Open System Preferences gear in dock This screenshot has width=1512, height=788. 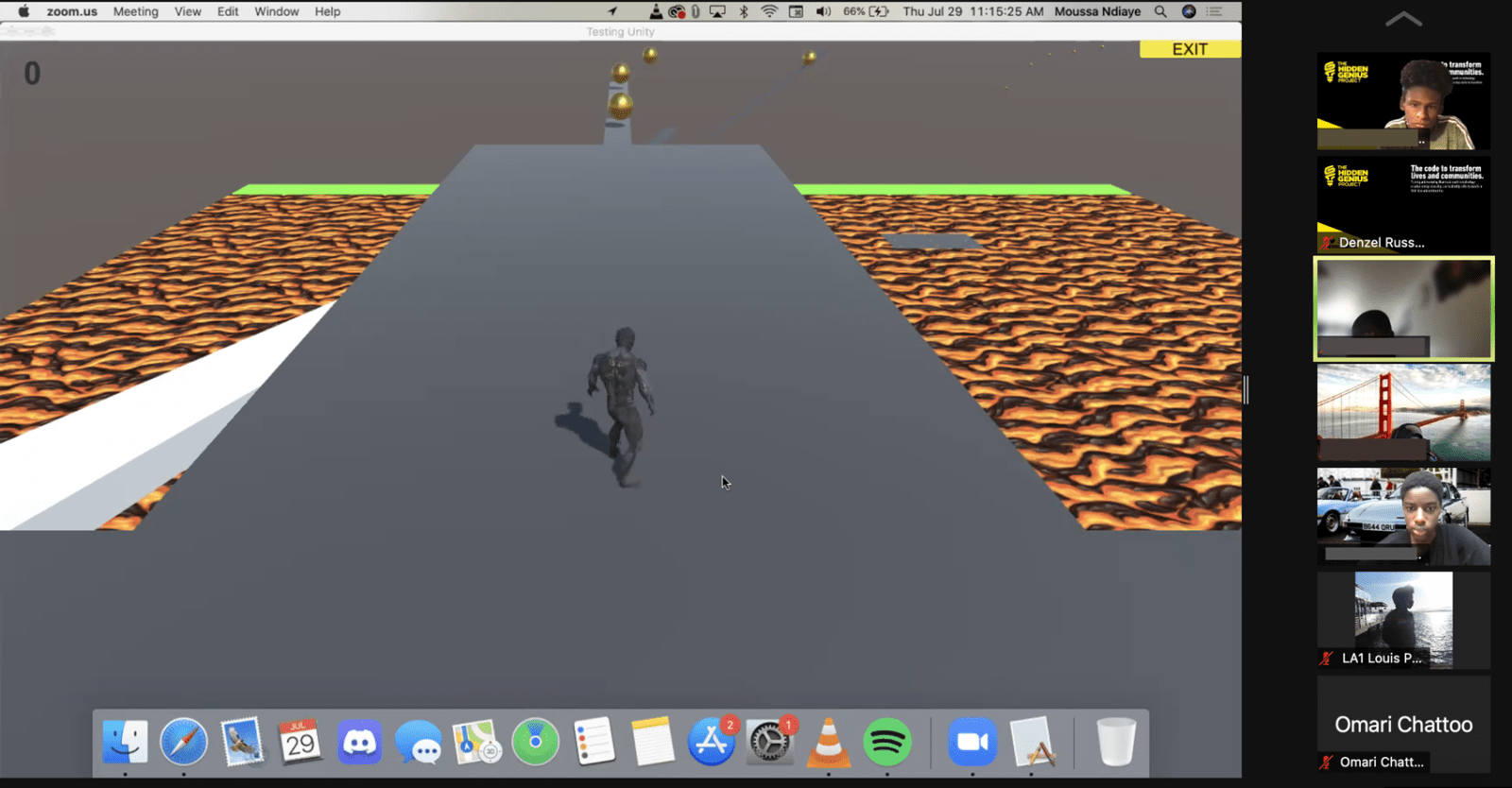point(769,742)
